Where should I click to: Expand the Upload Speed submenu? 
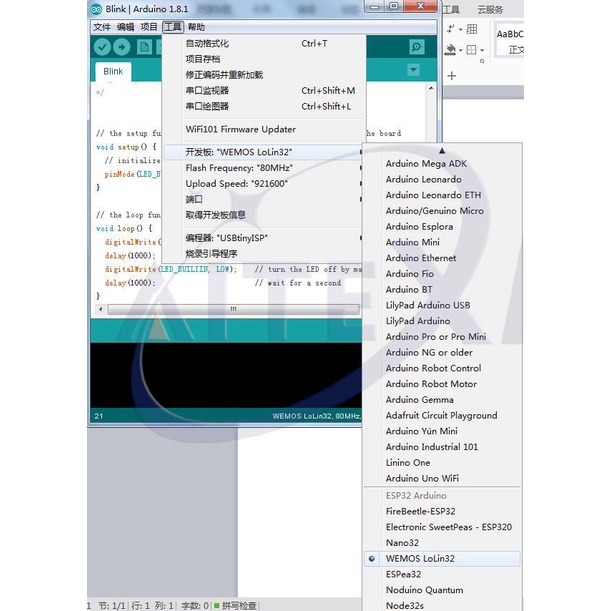(264, 184)
